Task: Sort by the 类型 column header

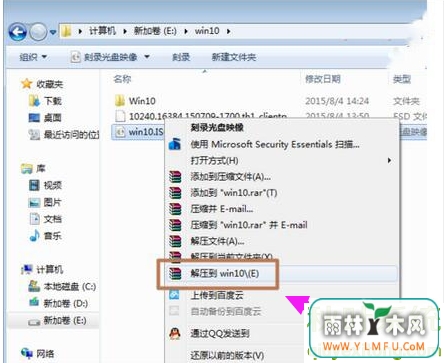Action: pyautogui.click(x=402, y=79)
